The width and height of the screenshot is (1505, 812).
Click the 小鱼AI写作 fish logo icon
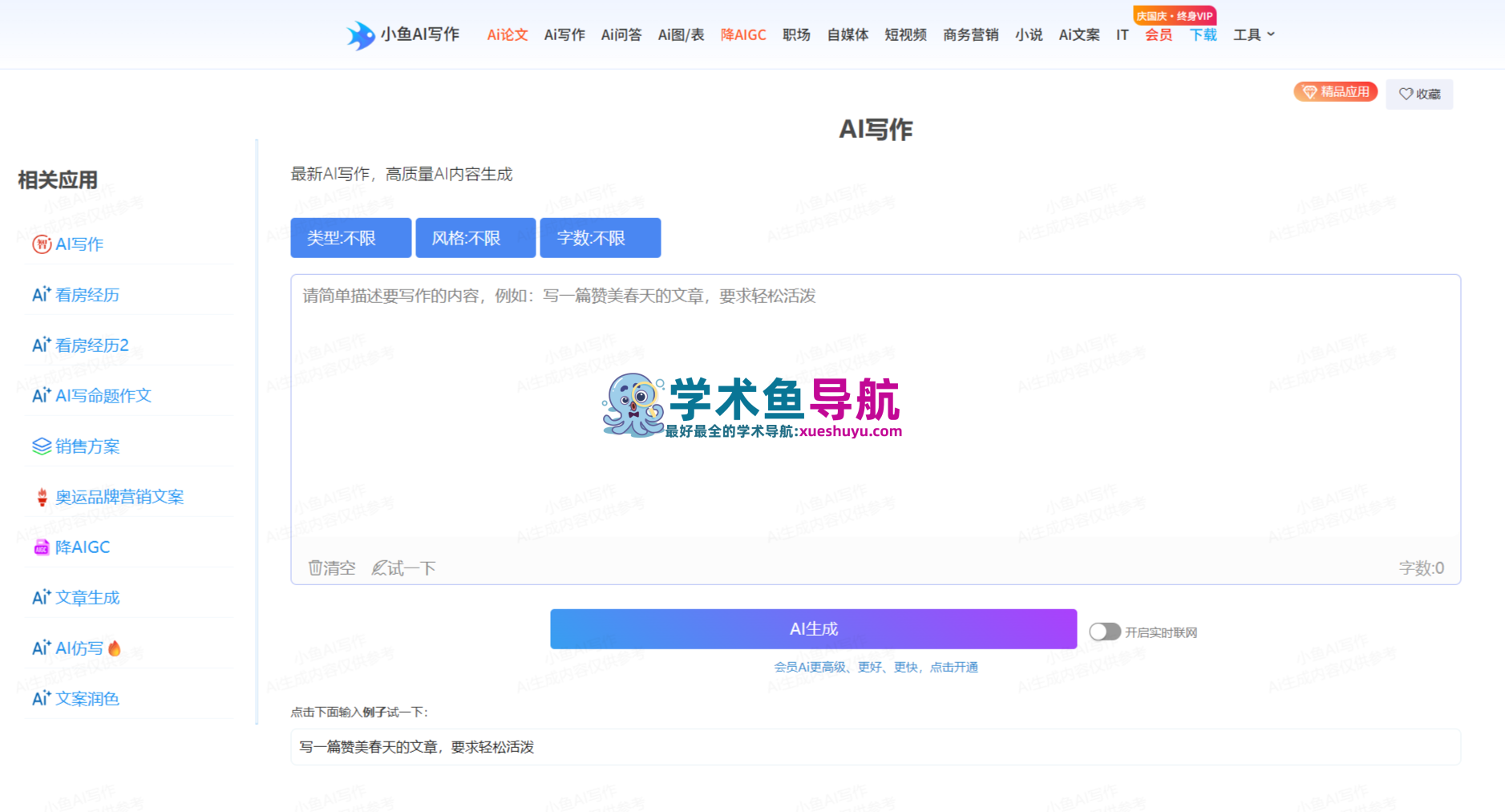pyautogui.click(x=361, y=35)
